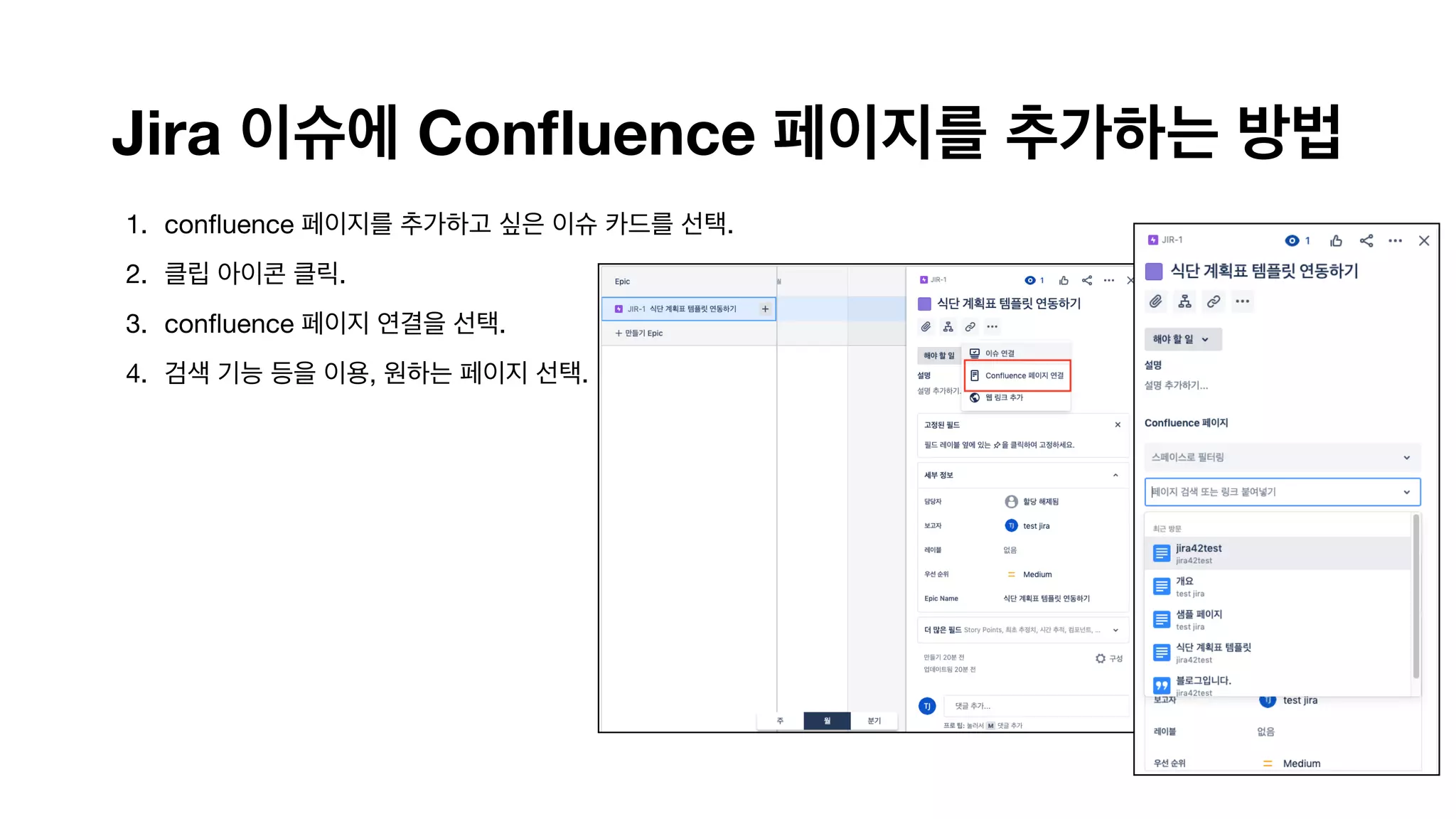Click the chevron in the page search field
Image resolution: width=1456 pixels, height=819 pixels.
[1406, 492]
